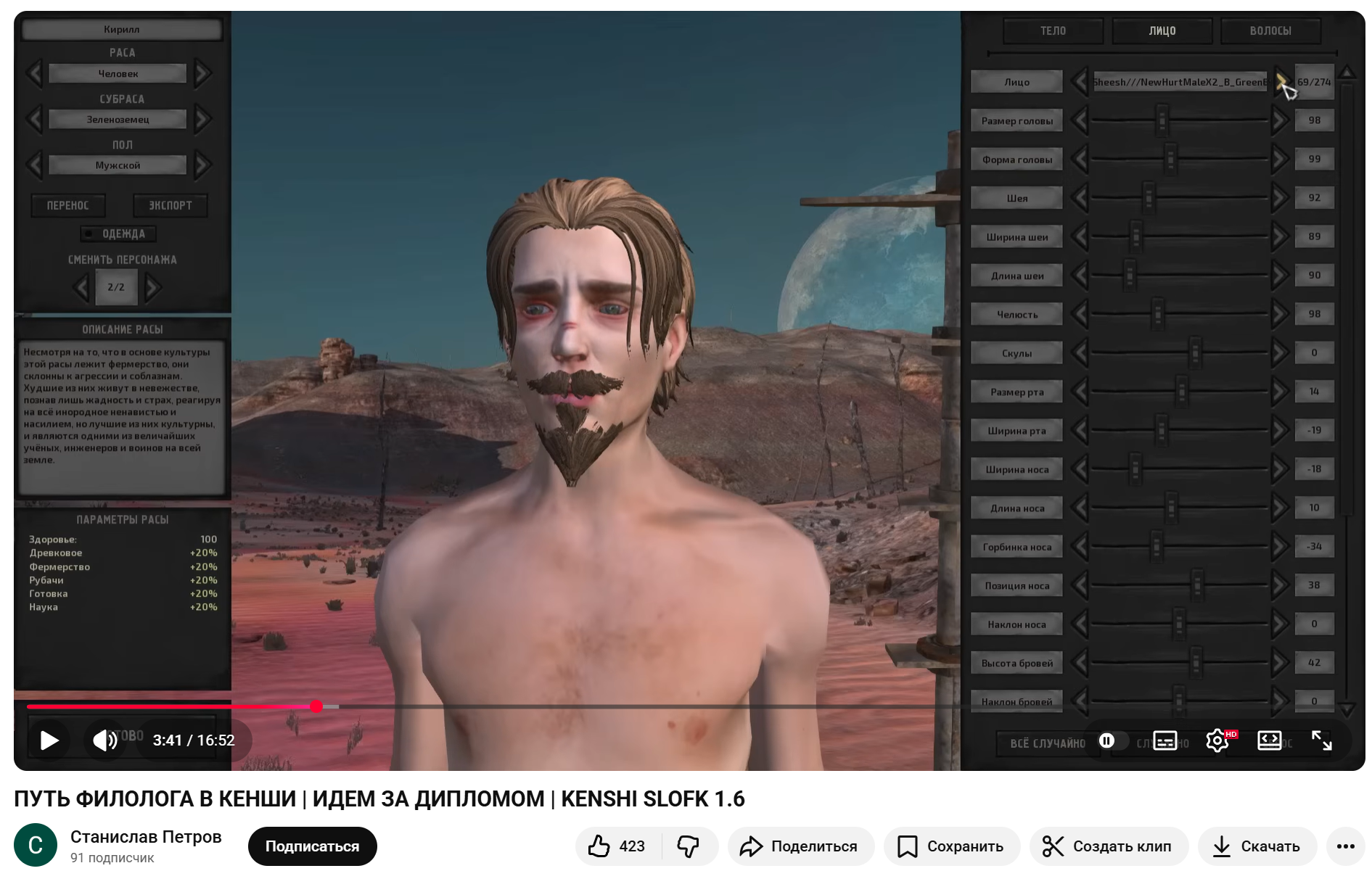This screenshot has height=871, width=1372.
Task: Open the HD settings gear
Action: click(x=1218, y=740)
